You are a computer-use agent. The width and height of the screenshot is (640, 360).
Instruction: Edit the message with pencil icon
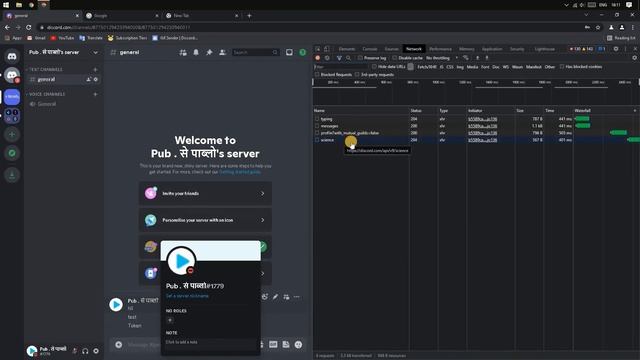click(x=276, y=297)
